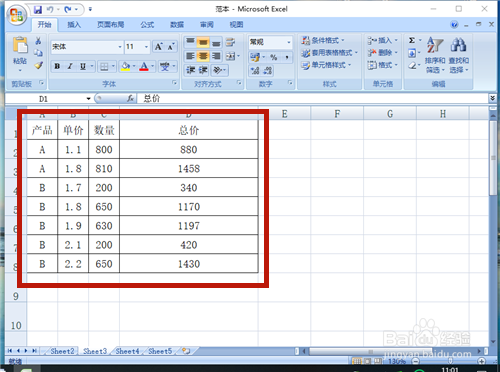Redo the last action

click(x=68, y=9)
